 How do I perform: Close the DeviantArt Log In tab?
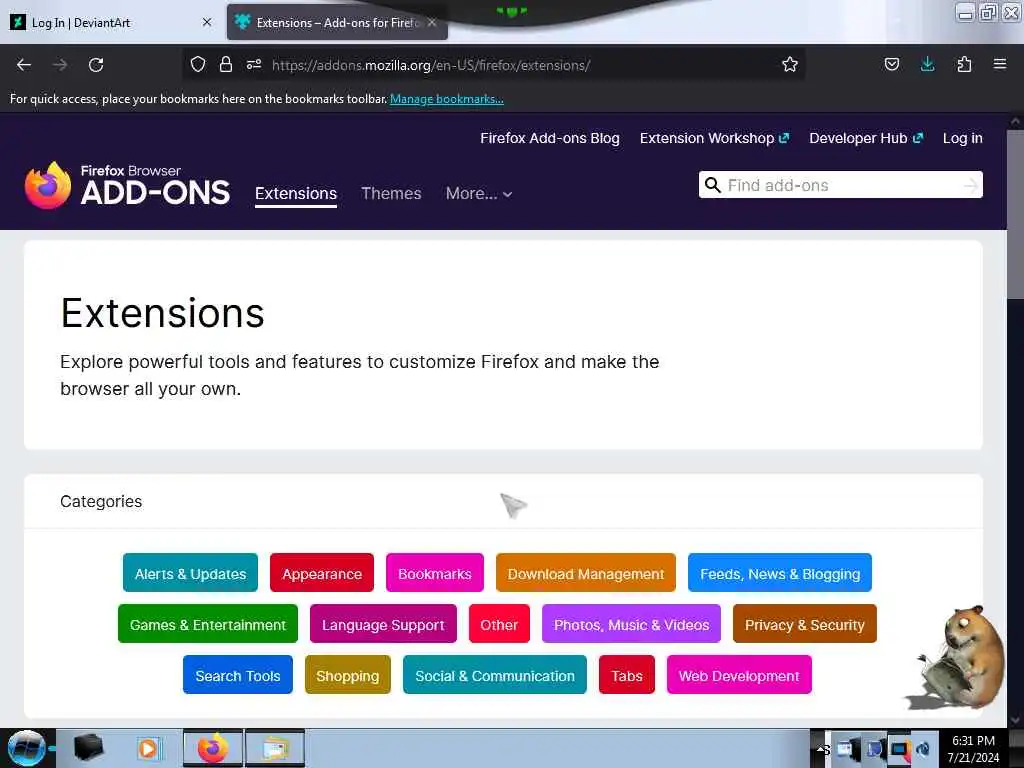click(207, 22)
